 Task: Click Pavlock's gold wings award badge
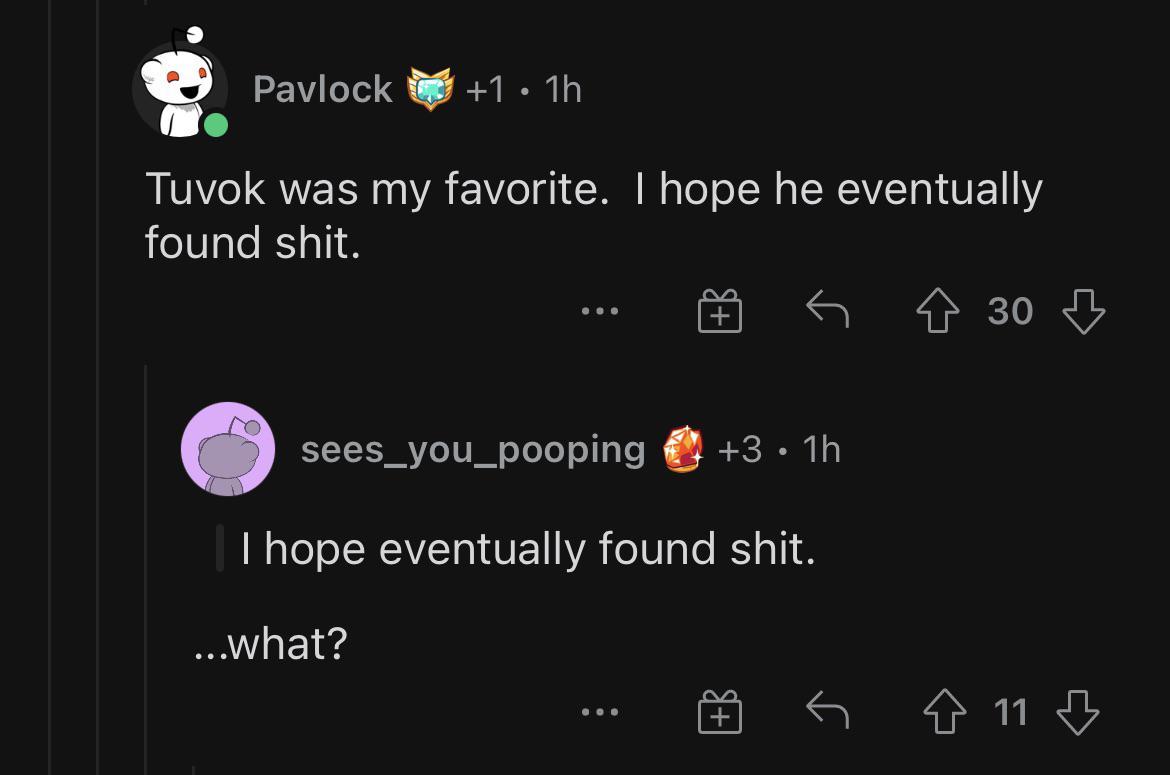pyautogui.click(x=428, y=88)
